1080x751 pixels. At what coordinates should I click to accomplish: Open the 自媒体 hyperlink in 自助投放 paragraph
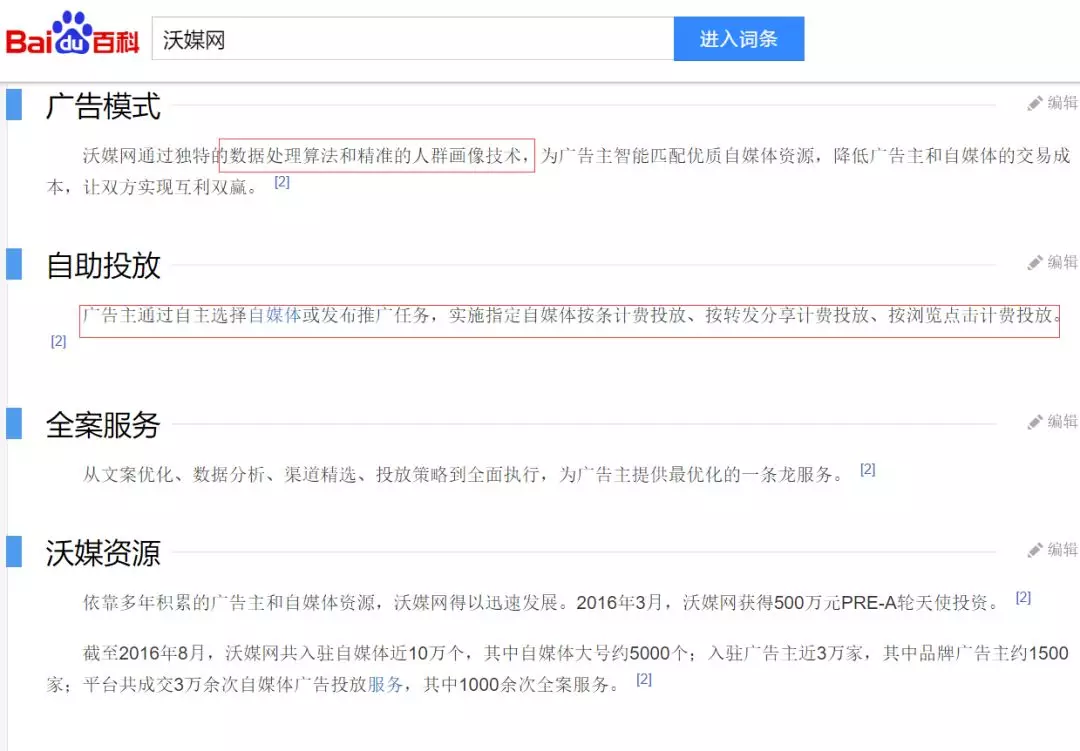click(275, 315)
